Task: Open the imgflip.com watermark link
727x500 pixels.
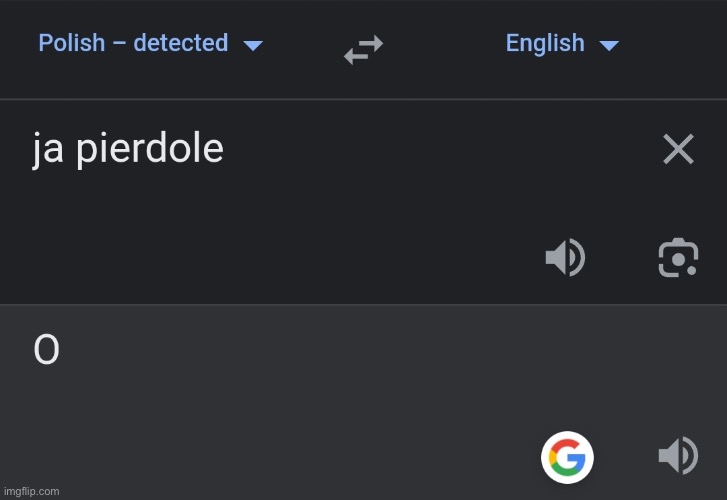Action: point(31,491)
